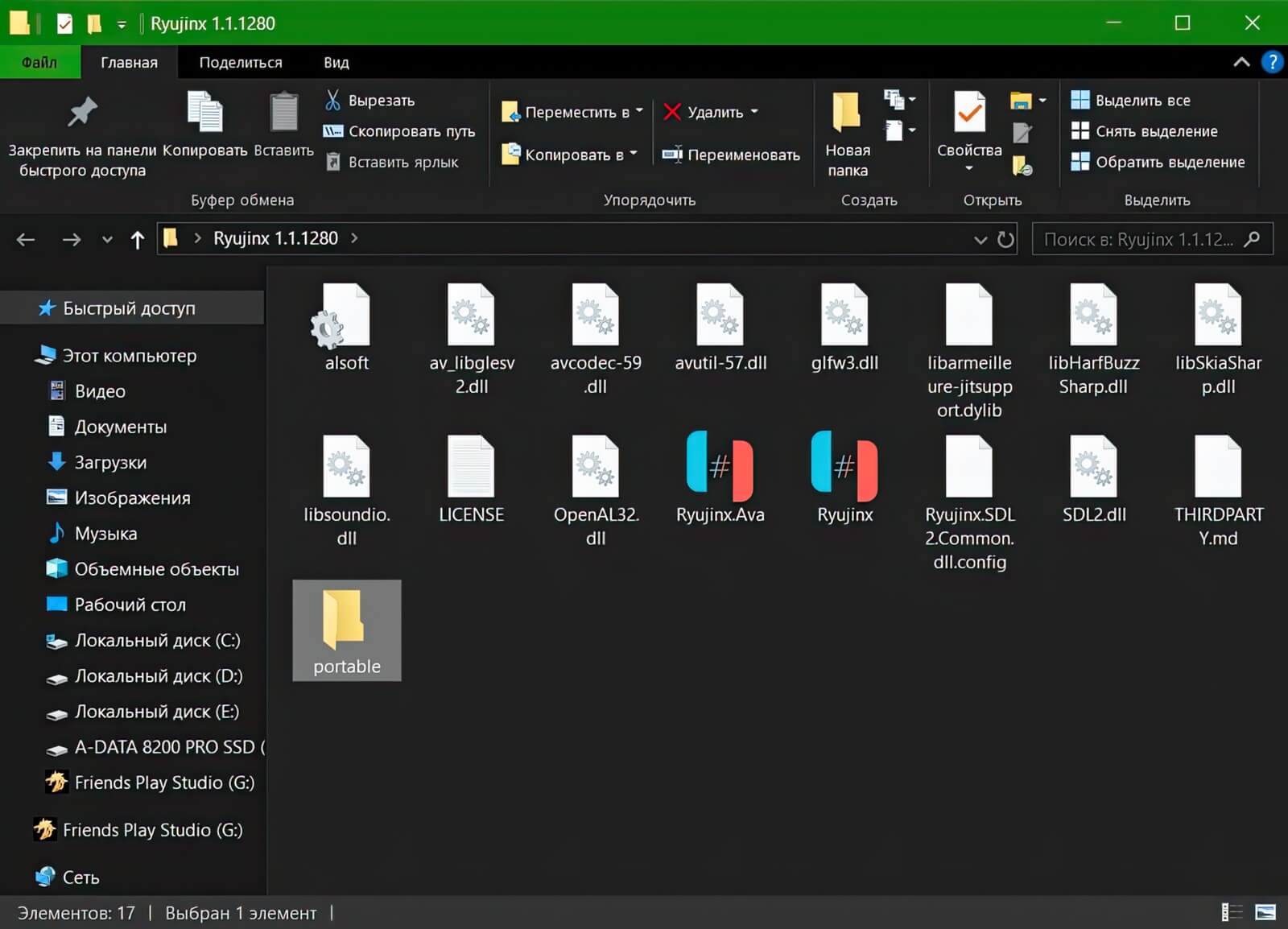
Task: Select Быстрый доступ in sidebar
Action: pos(132,308)
